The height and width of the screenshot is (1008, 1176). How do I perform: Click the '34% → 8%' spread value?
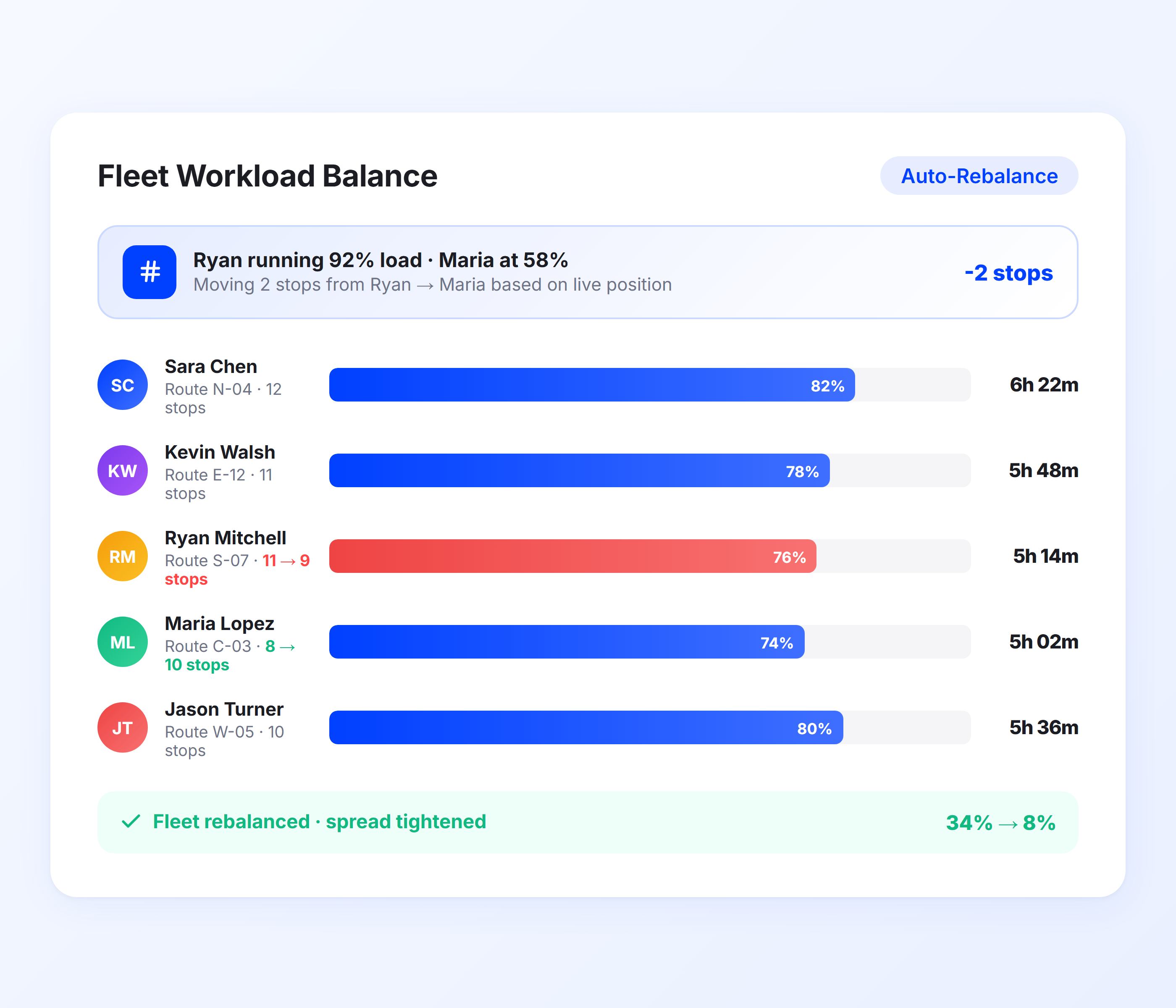(1000, 823)
